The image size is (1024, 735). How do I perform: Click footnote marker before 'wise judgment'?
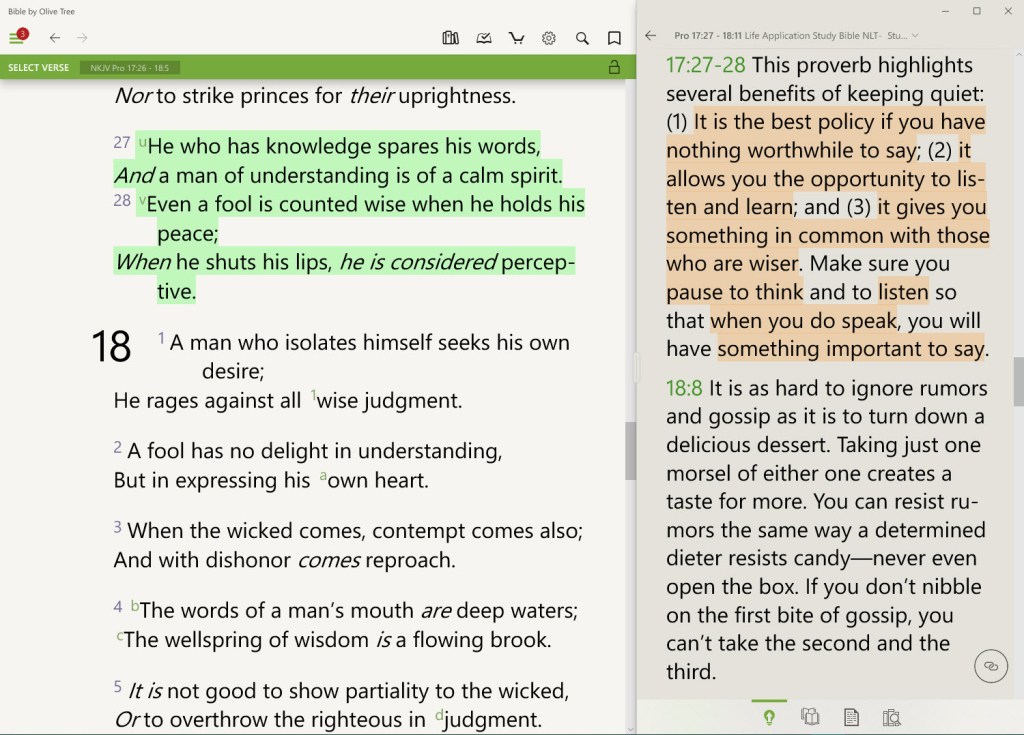coord(312,396)
